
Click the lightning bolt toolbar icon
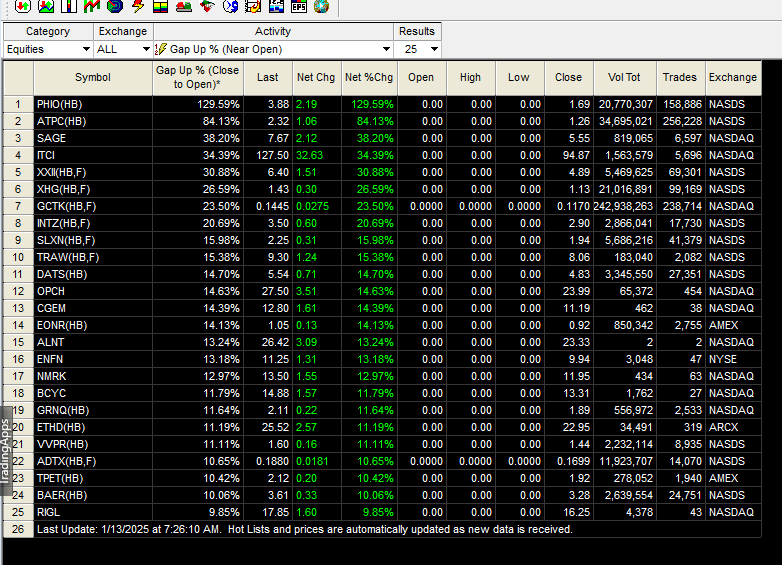tap(138, 6)
